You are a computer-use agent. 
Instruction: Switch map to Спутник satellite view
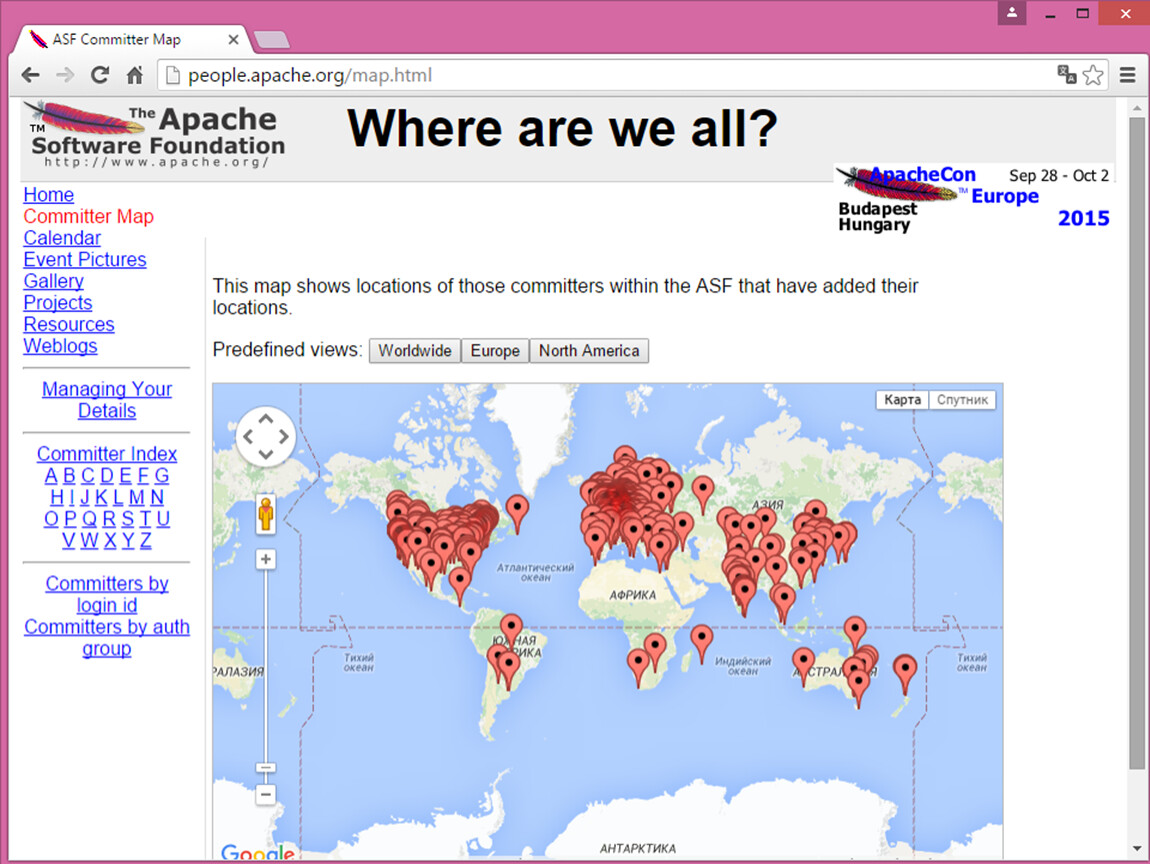pos(962,400)
